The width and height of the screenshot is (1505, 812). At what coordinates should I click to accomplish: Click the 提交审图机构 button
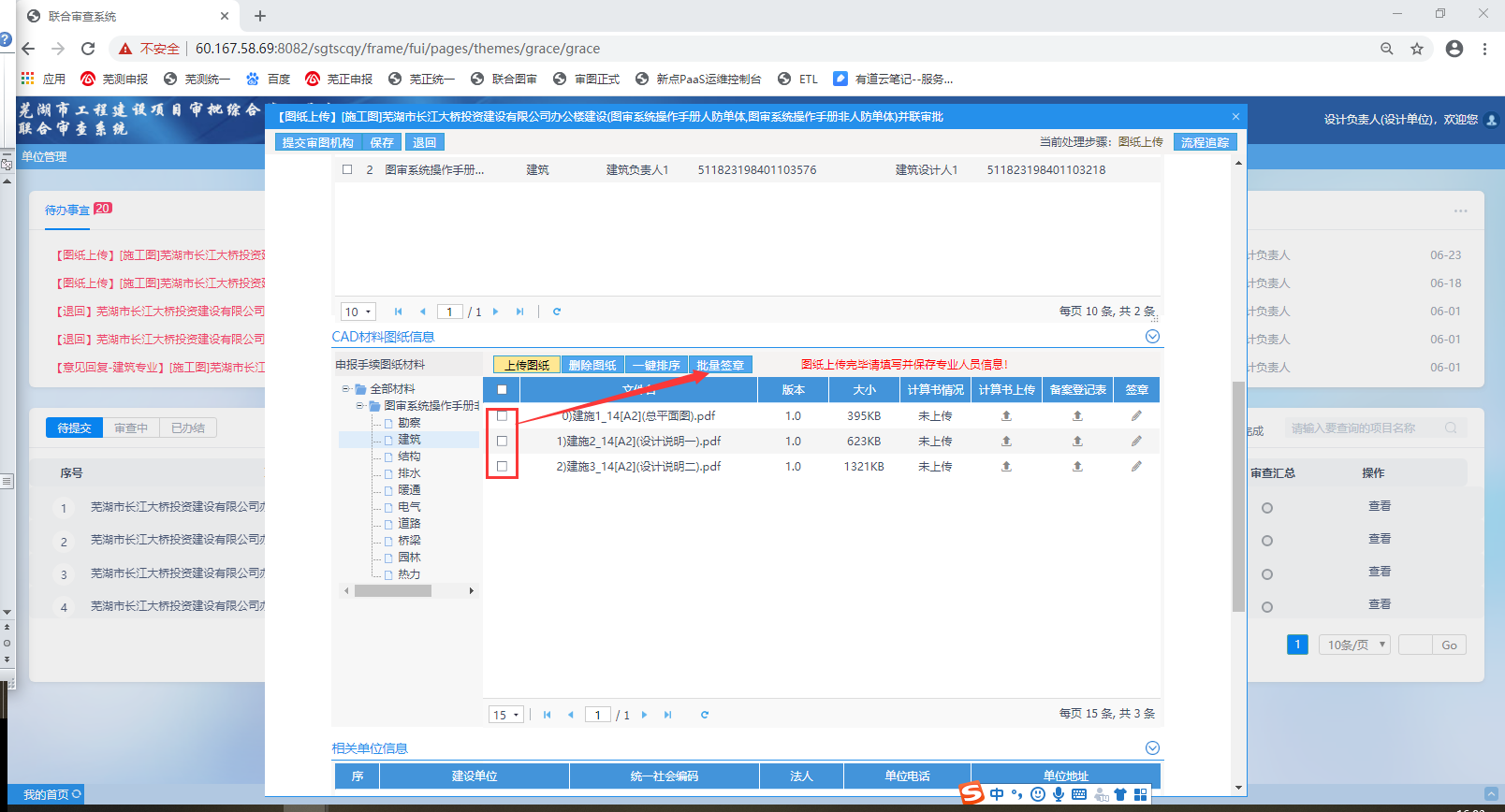(318, 142)
